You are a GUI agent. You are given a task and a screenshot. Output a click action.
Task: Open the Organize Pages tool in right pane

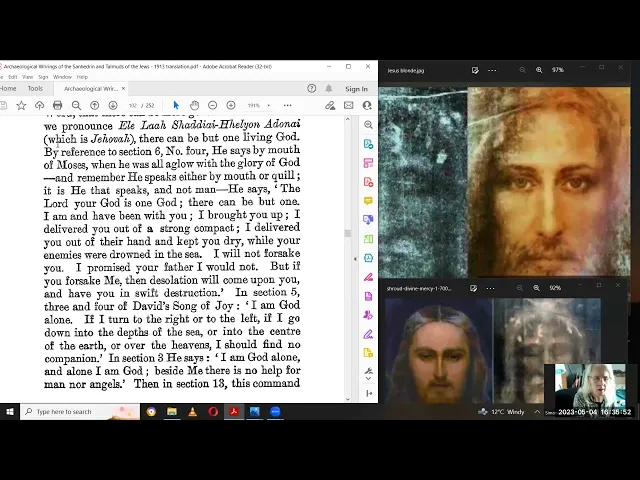coord(368,239)
